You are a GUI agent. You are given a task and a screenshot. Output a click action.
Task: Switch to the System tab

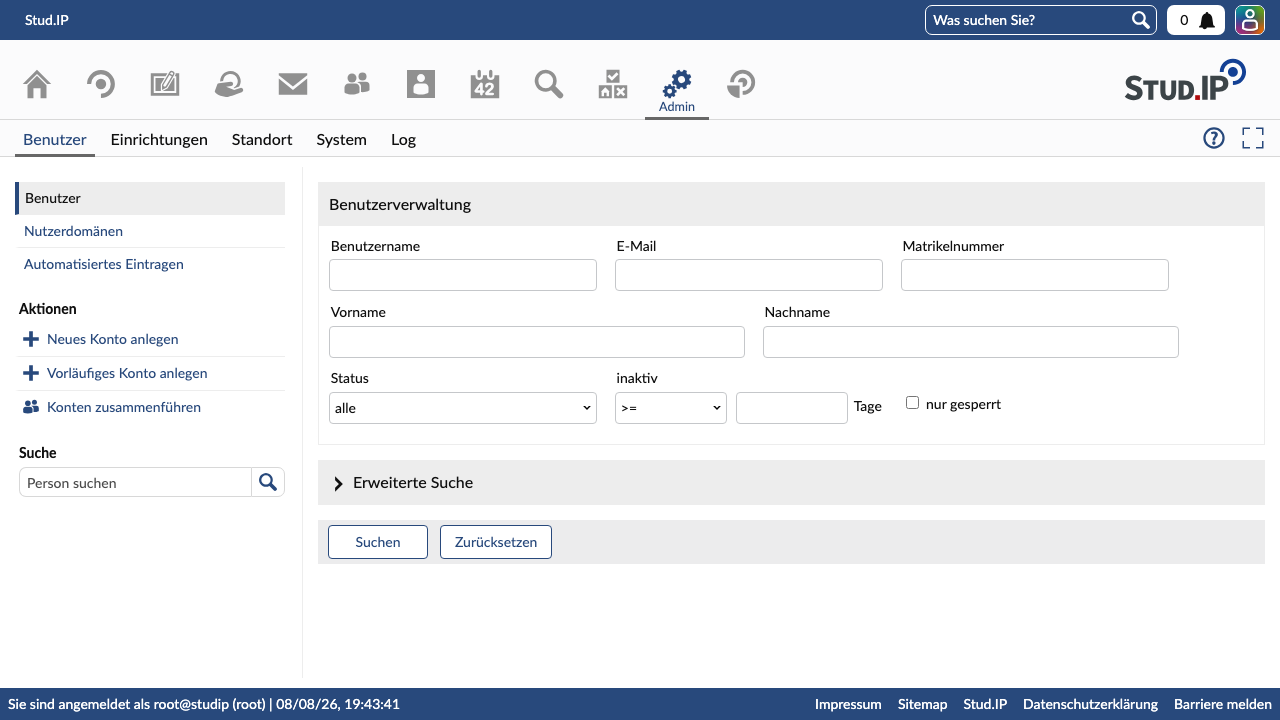click(342, 139)
